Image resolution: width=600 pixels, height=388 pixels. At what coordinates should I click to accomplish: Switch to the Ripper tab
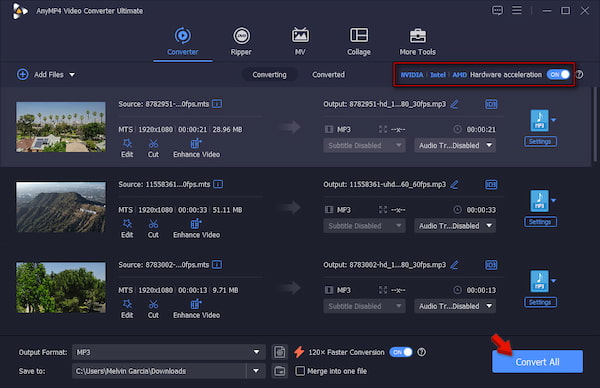tap(241, 41)
